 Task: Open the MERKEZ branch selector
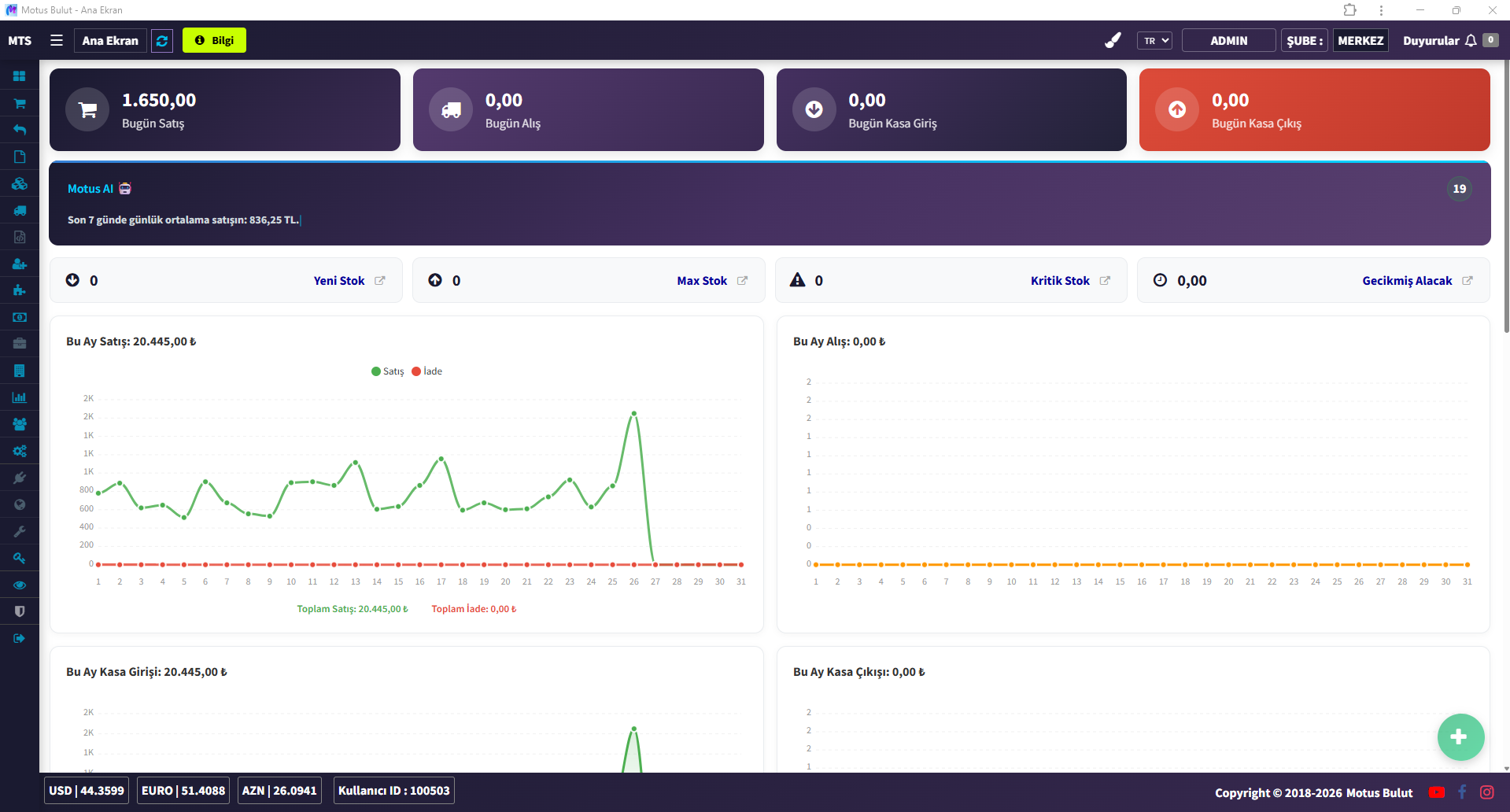(x=1360, y=41)
